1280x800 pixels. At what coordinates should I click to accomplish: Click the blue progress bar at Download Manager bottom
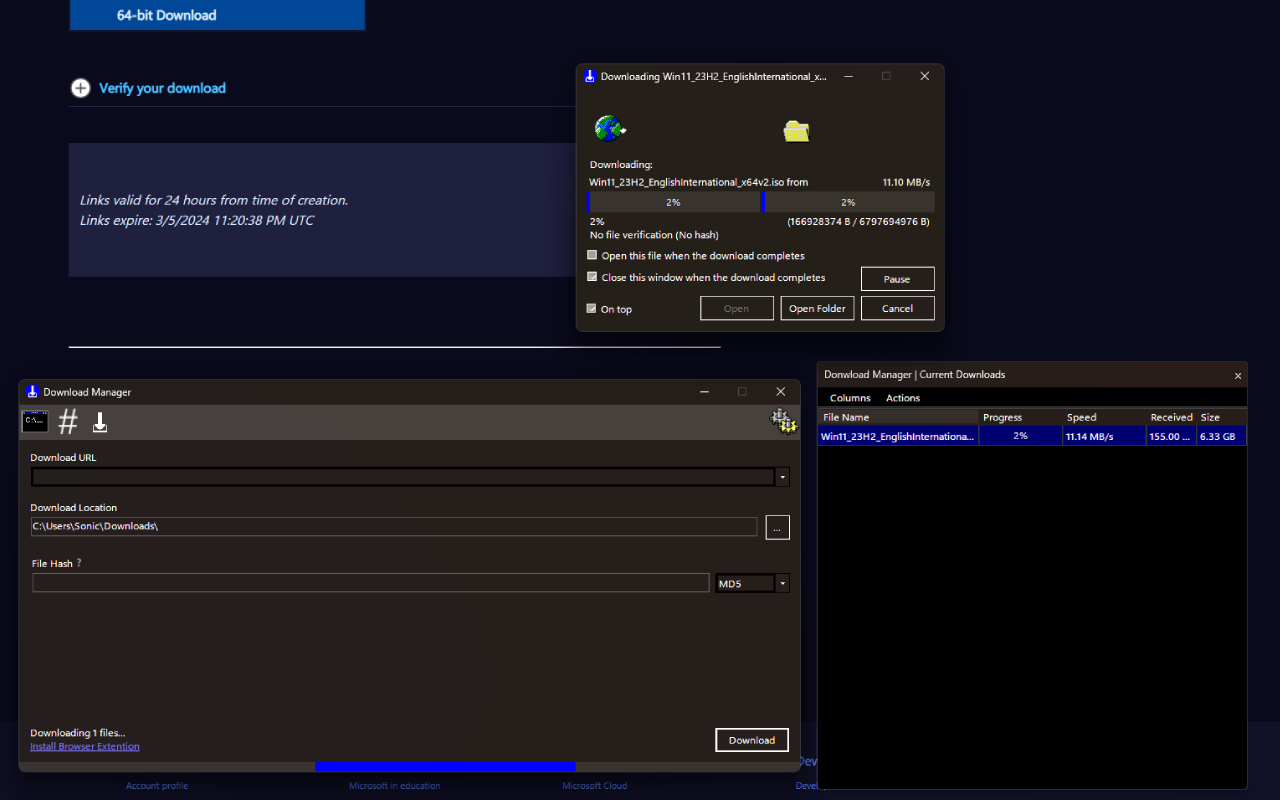click(x=445, y=766)
